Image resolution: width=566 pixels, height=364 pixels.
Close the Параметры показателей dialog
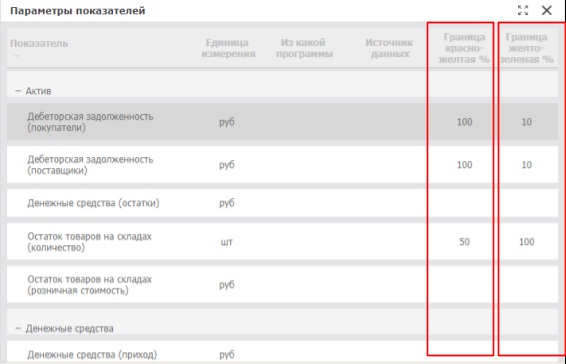[547, 10]
